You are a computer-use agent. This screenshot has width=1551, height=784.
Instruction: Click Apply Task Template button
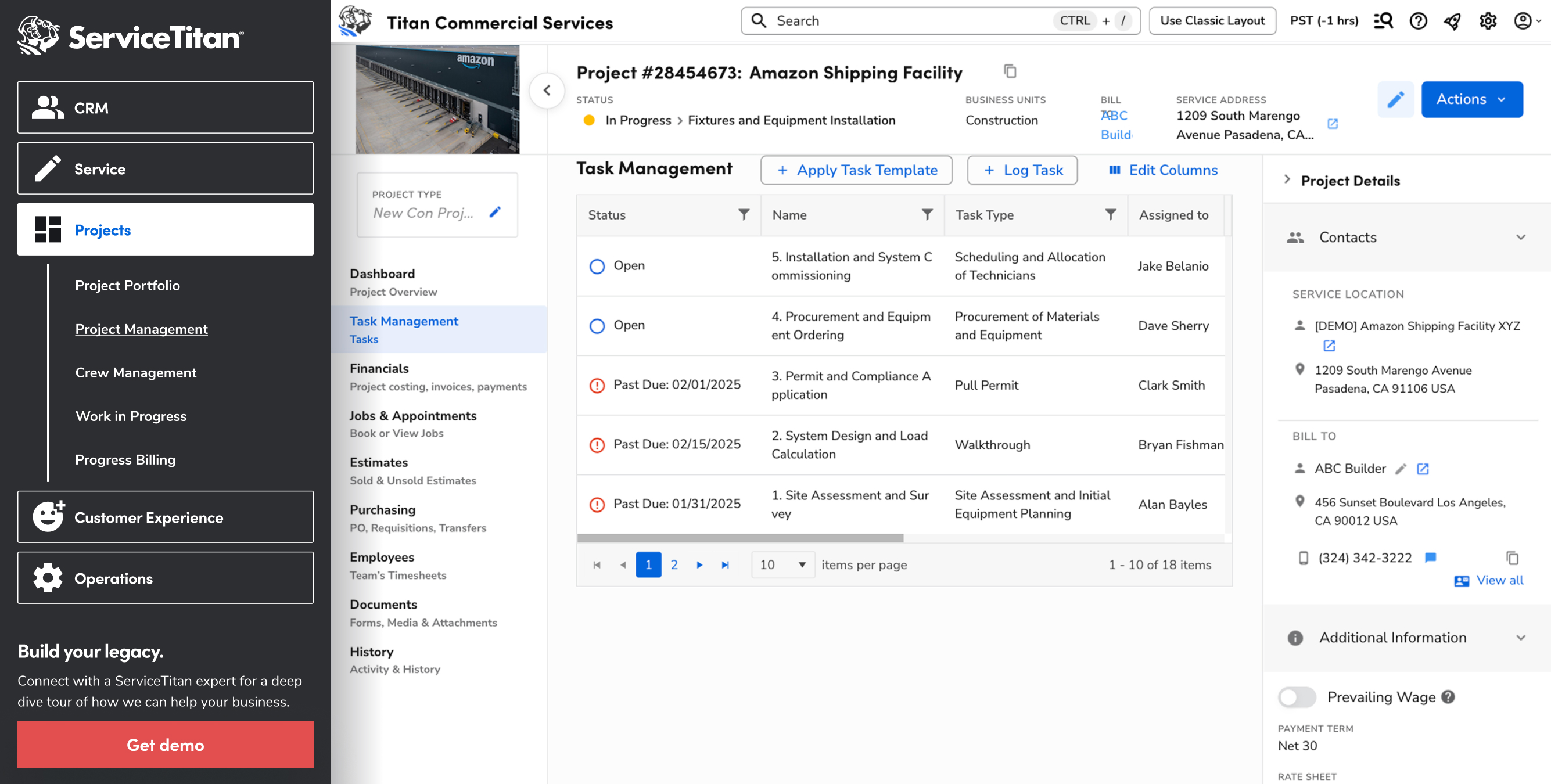tap(856, 170)
